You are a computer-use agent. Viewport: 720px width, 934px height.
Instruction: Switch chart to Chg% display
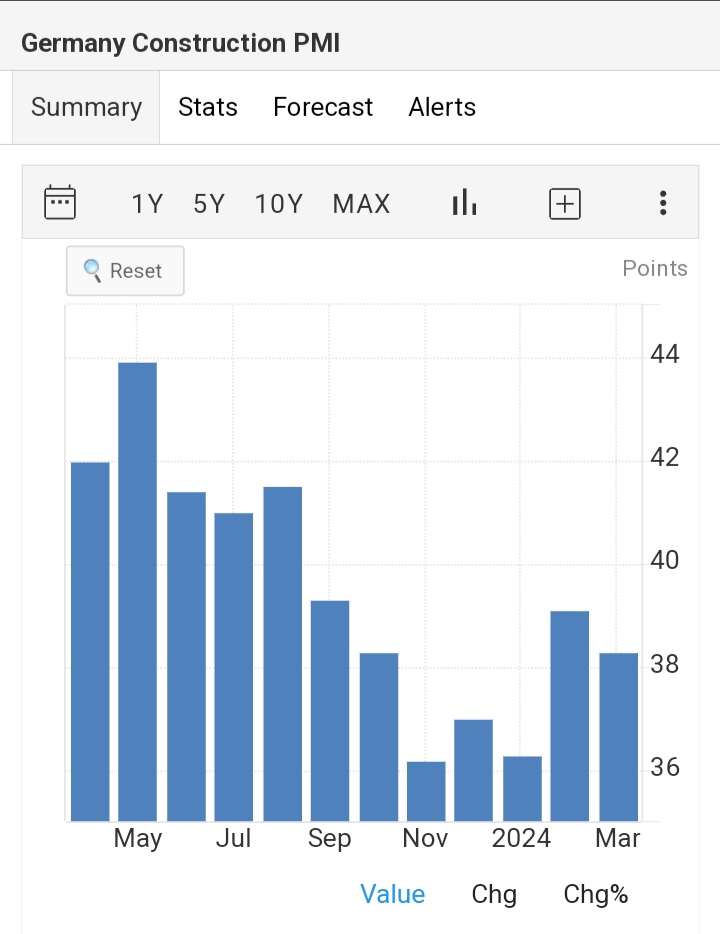(x=596, y=894)
